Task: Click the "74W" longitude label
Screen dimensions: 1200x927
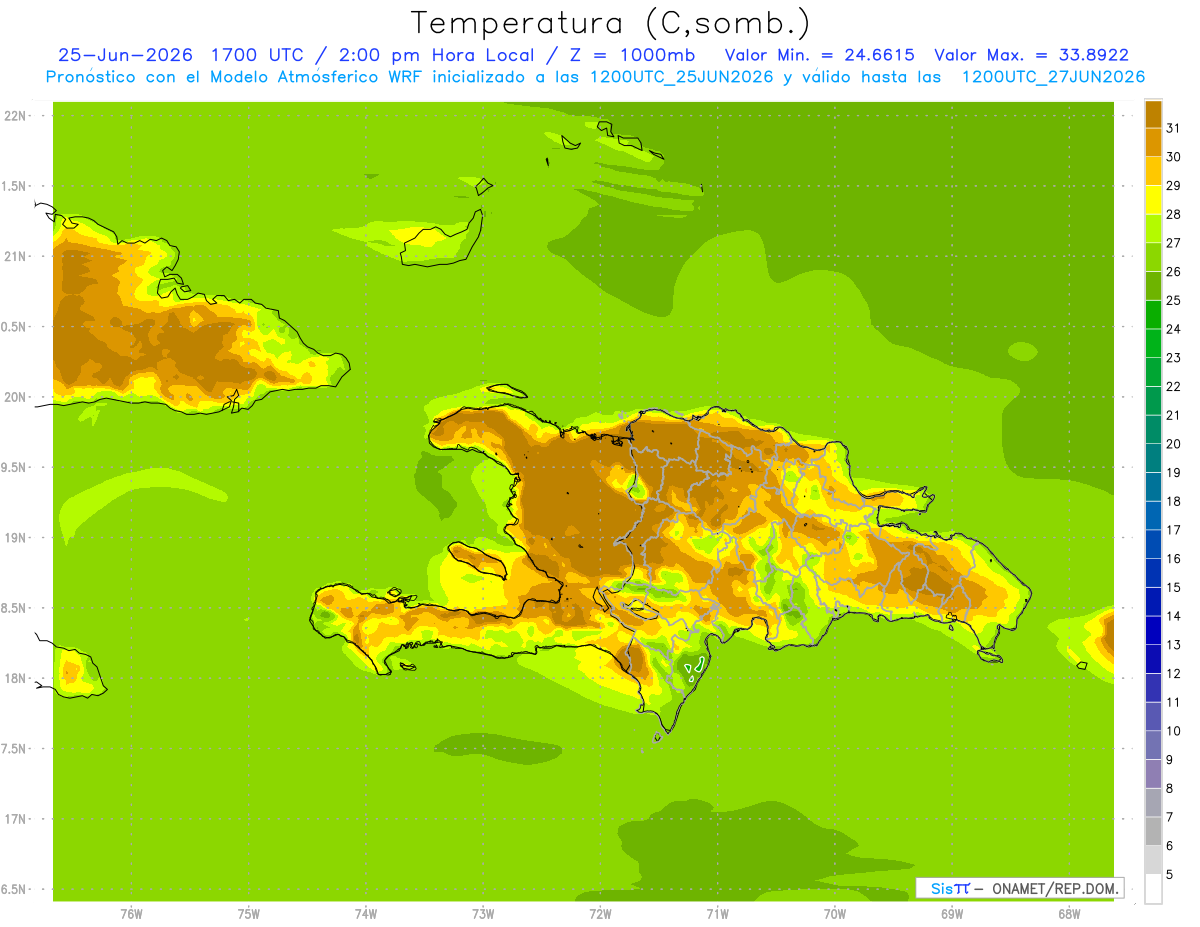Action: pyautogui.click(x=365, y=913)
